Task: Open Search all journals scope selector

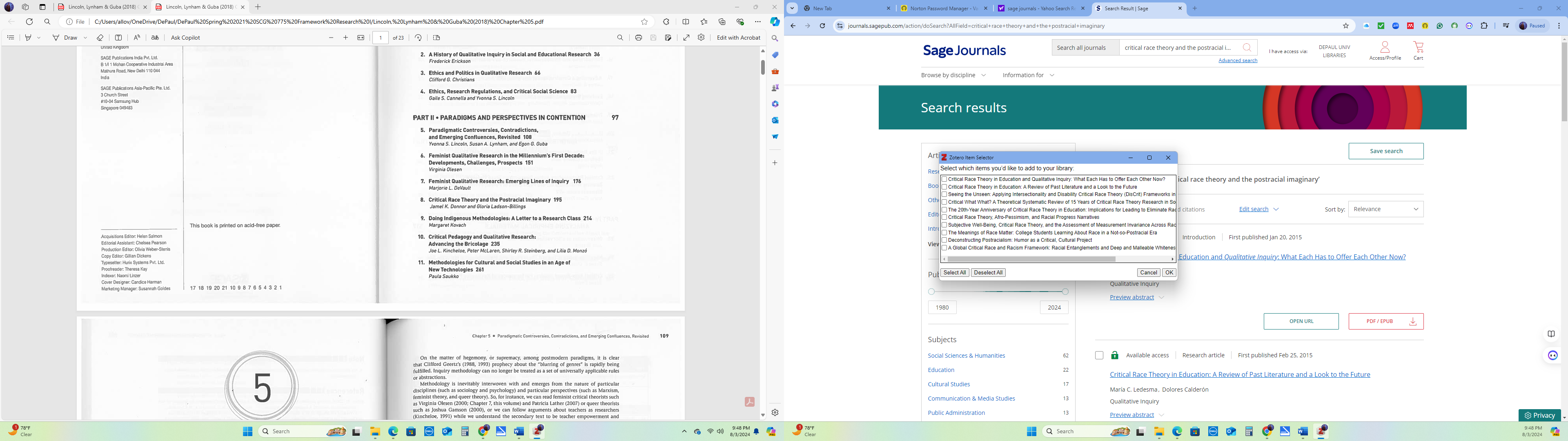Action: 1085,47
